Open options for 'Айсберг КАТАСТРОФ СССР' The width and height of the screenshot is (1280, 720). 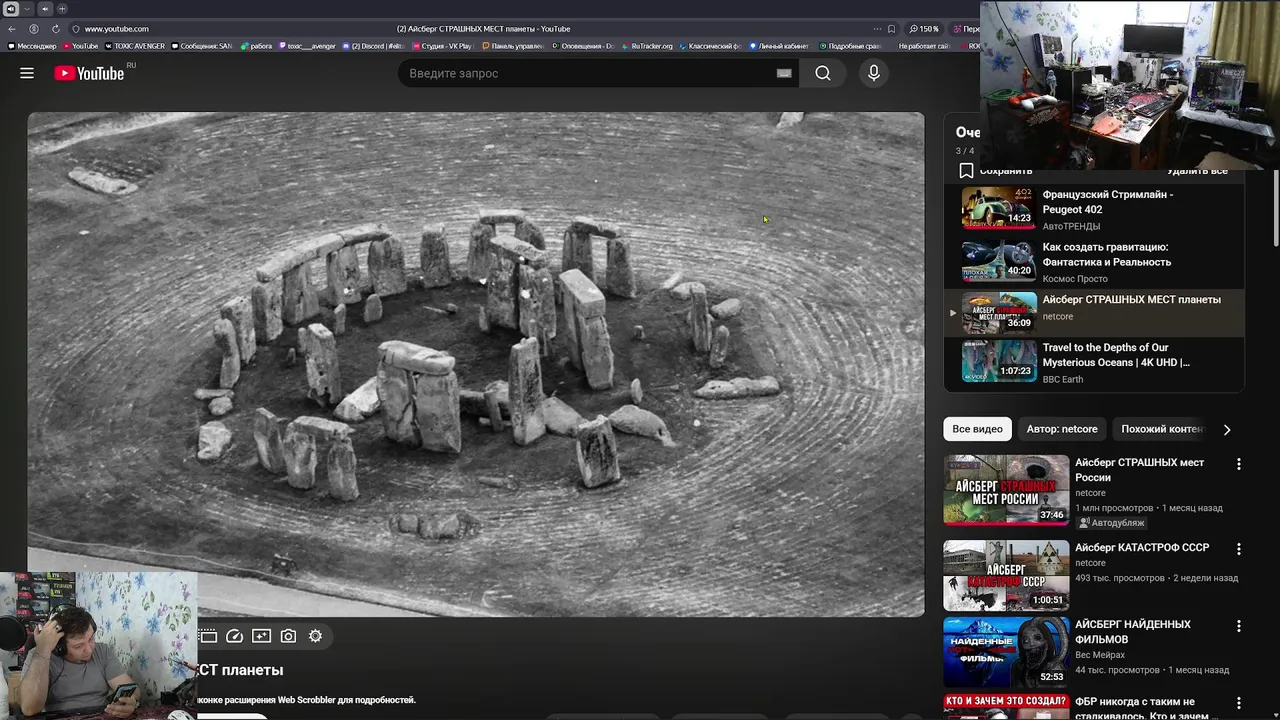click(1238, 549)
